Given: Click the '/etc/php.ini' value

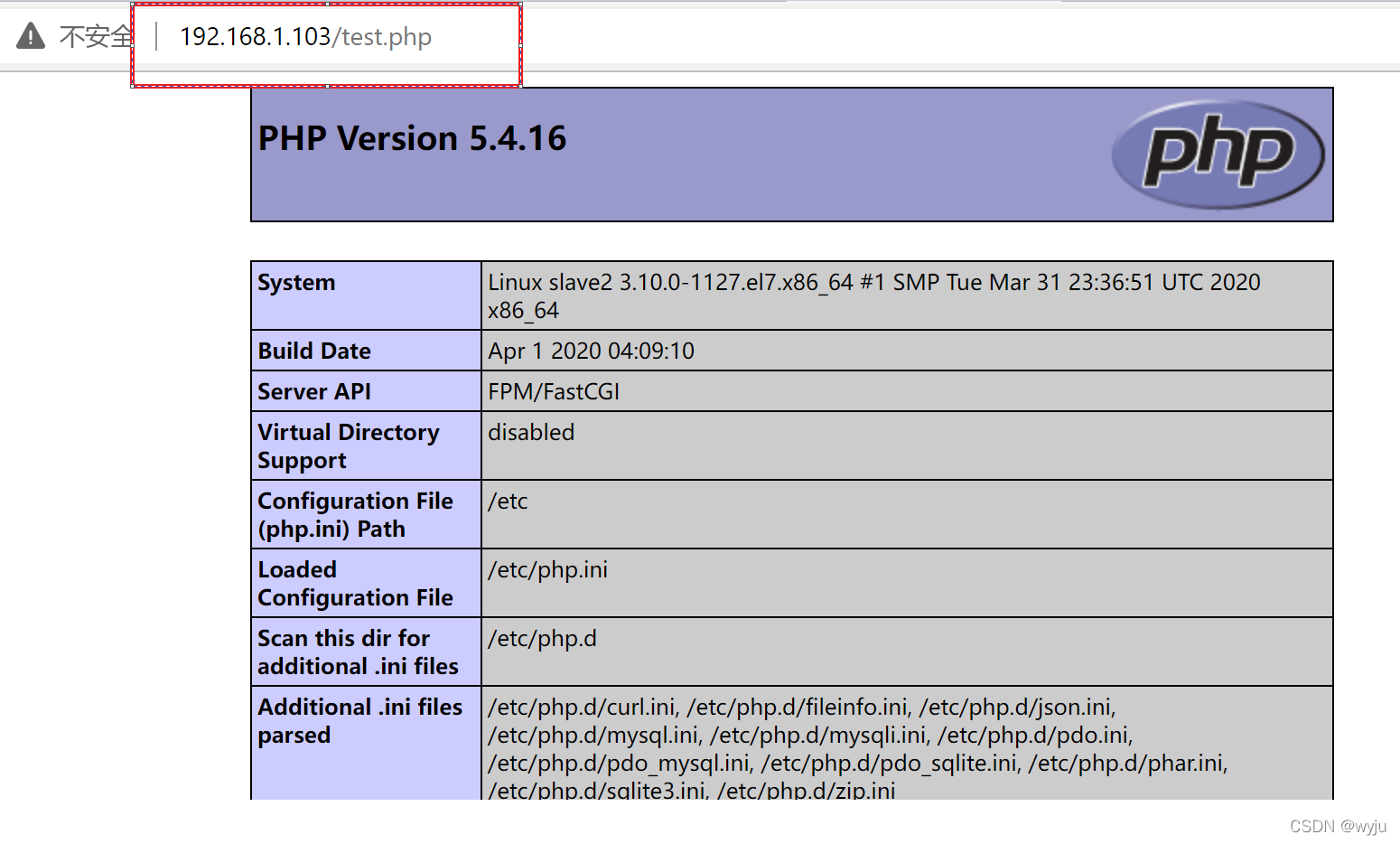Looking at the screenshot, I should (547, 569).
